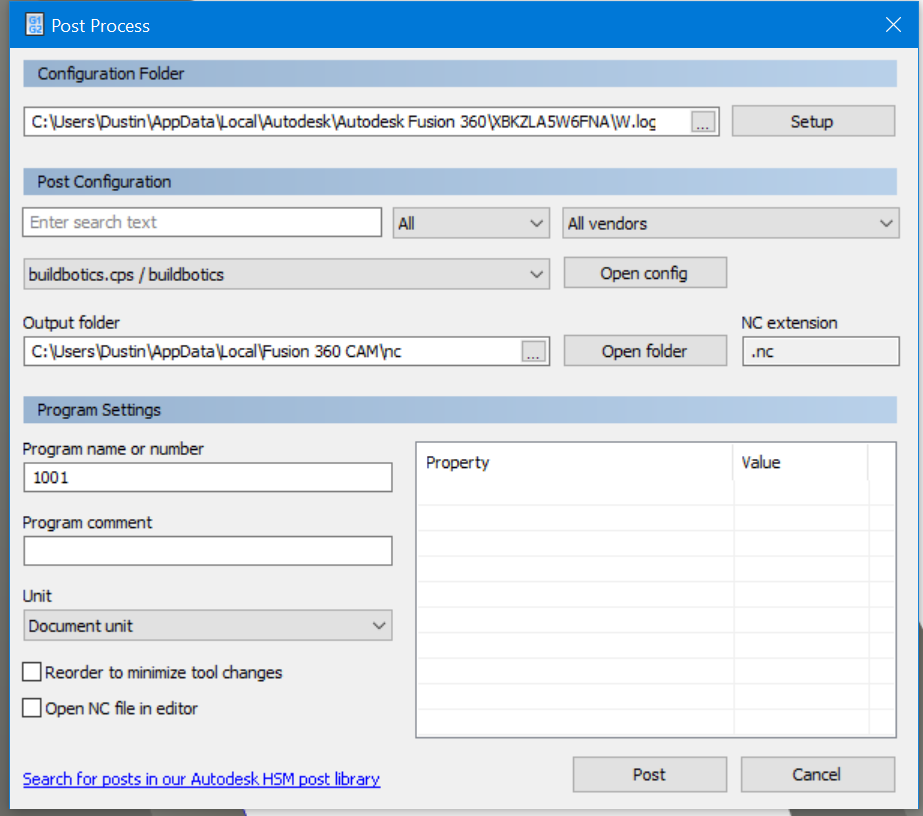The image size is (923, 816).
Task: Close the Post Process dialog
Action: click(x=893, y=25)
